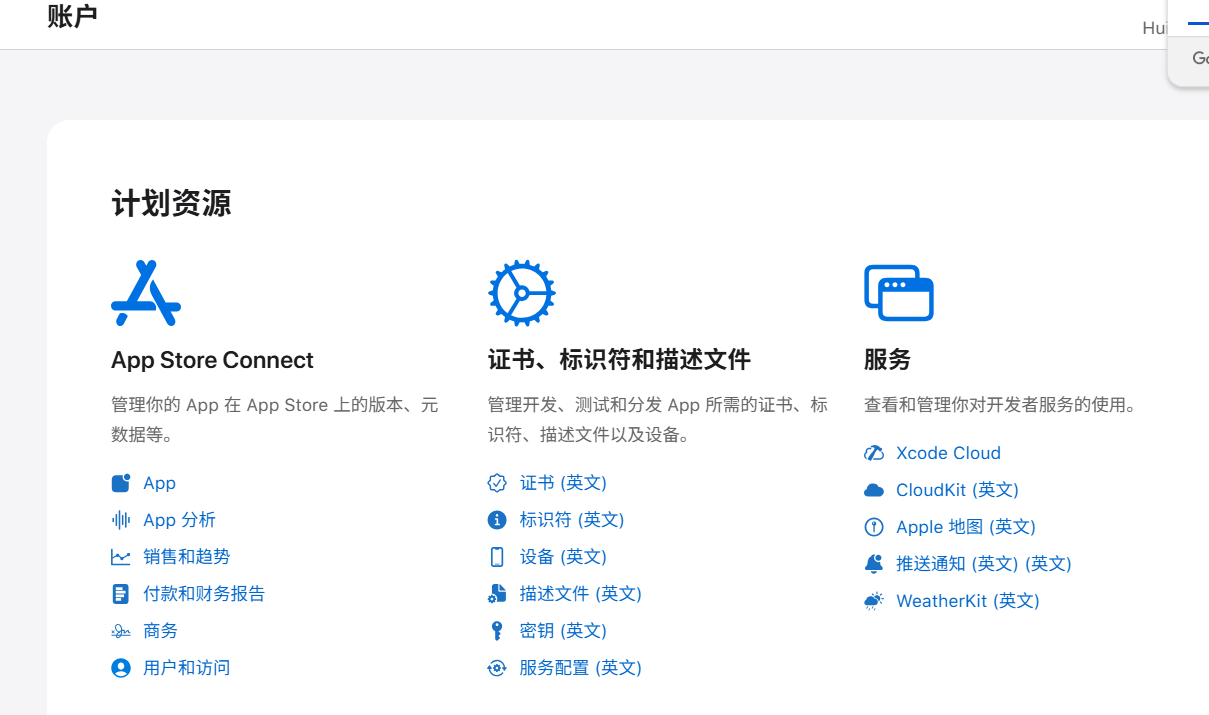
Task: Click the seal icon beside 证书 (英文)
Action: coord(497,483)
